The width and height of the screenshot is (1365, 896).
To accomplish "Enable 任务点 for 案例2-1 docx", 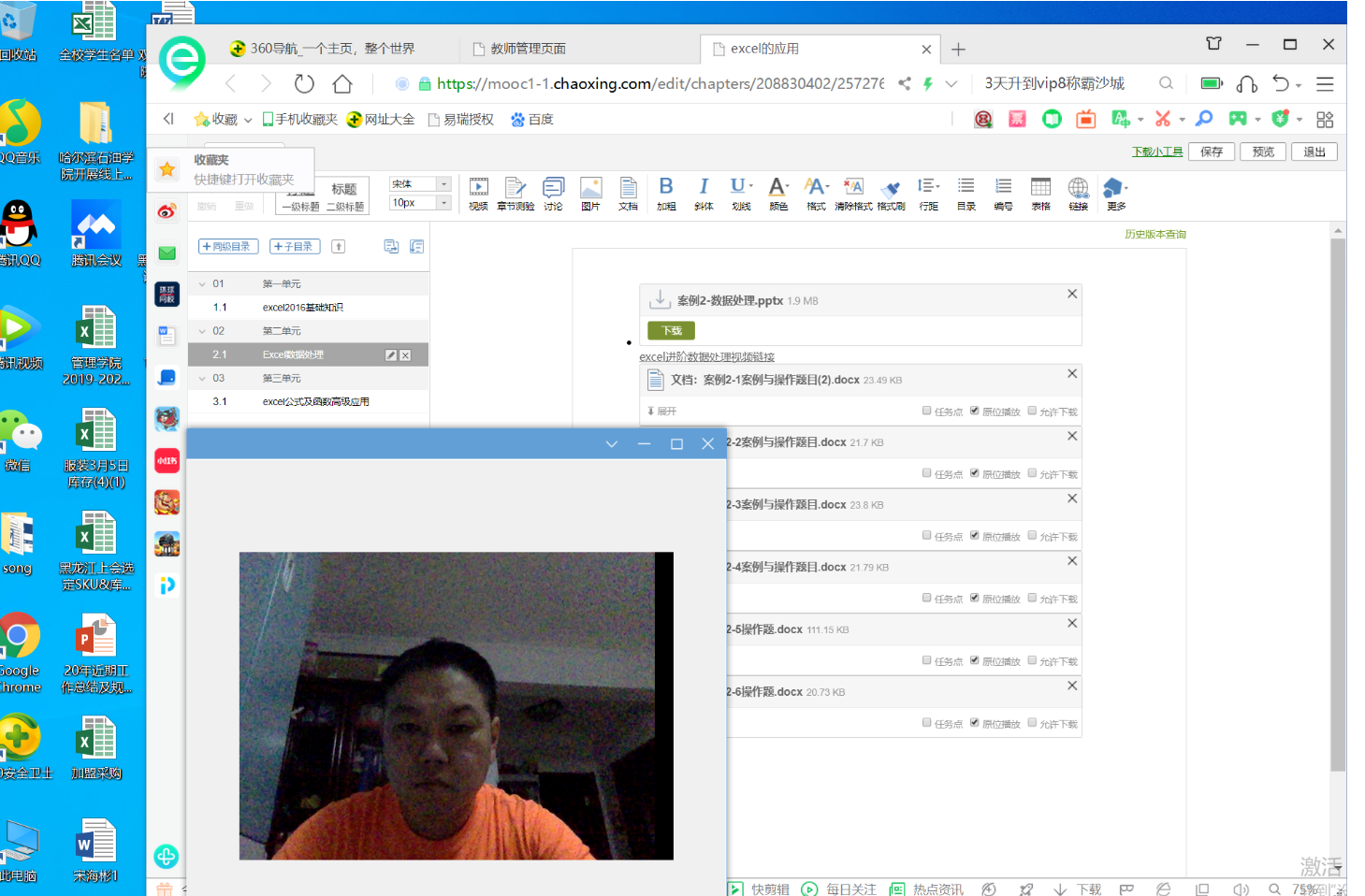I will click(927, 411).
